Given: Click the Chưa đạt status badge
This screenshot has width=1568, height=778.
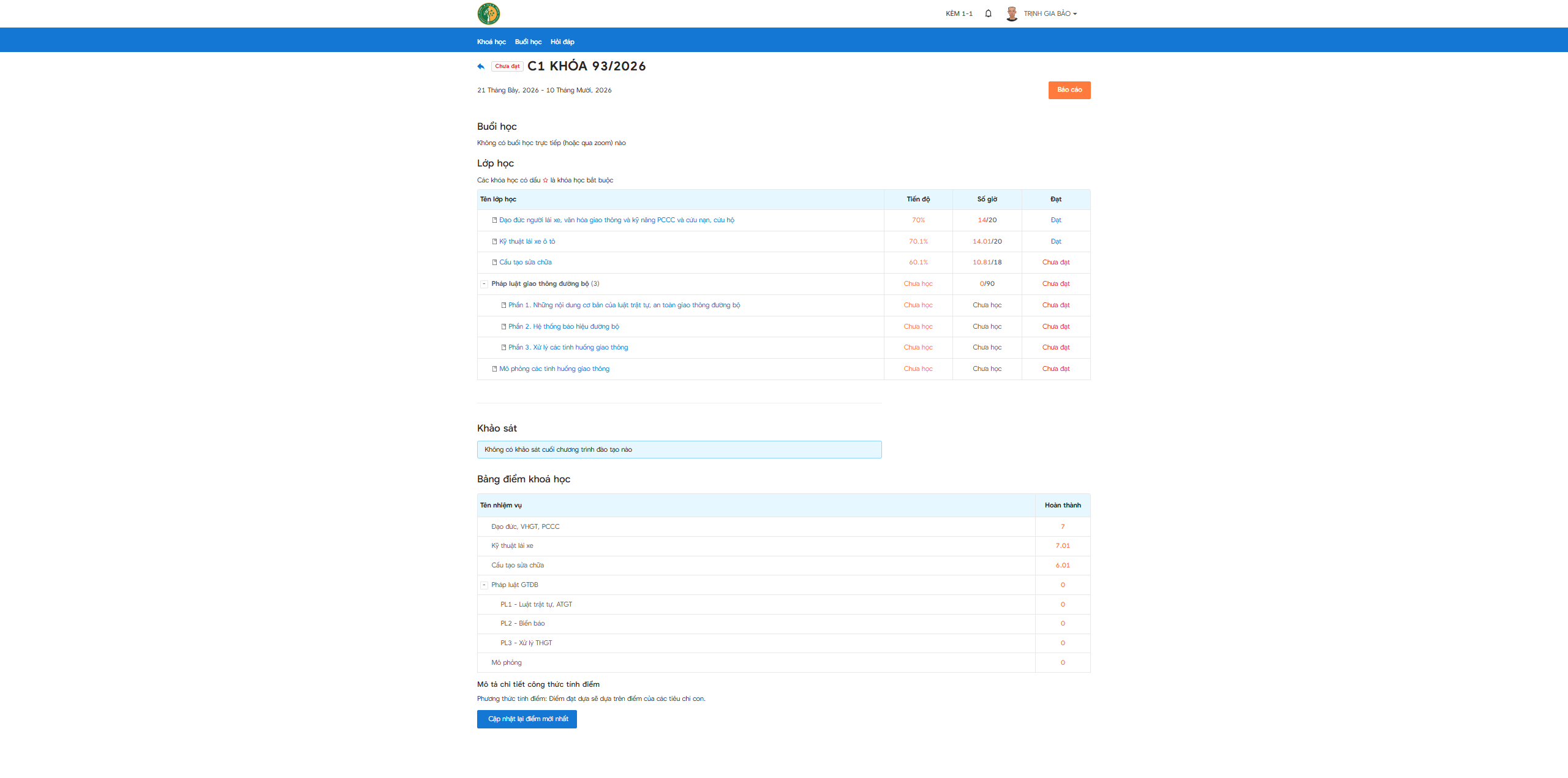Looking at the screenshot, I should pyautogui.click(x=507, y=66).
